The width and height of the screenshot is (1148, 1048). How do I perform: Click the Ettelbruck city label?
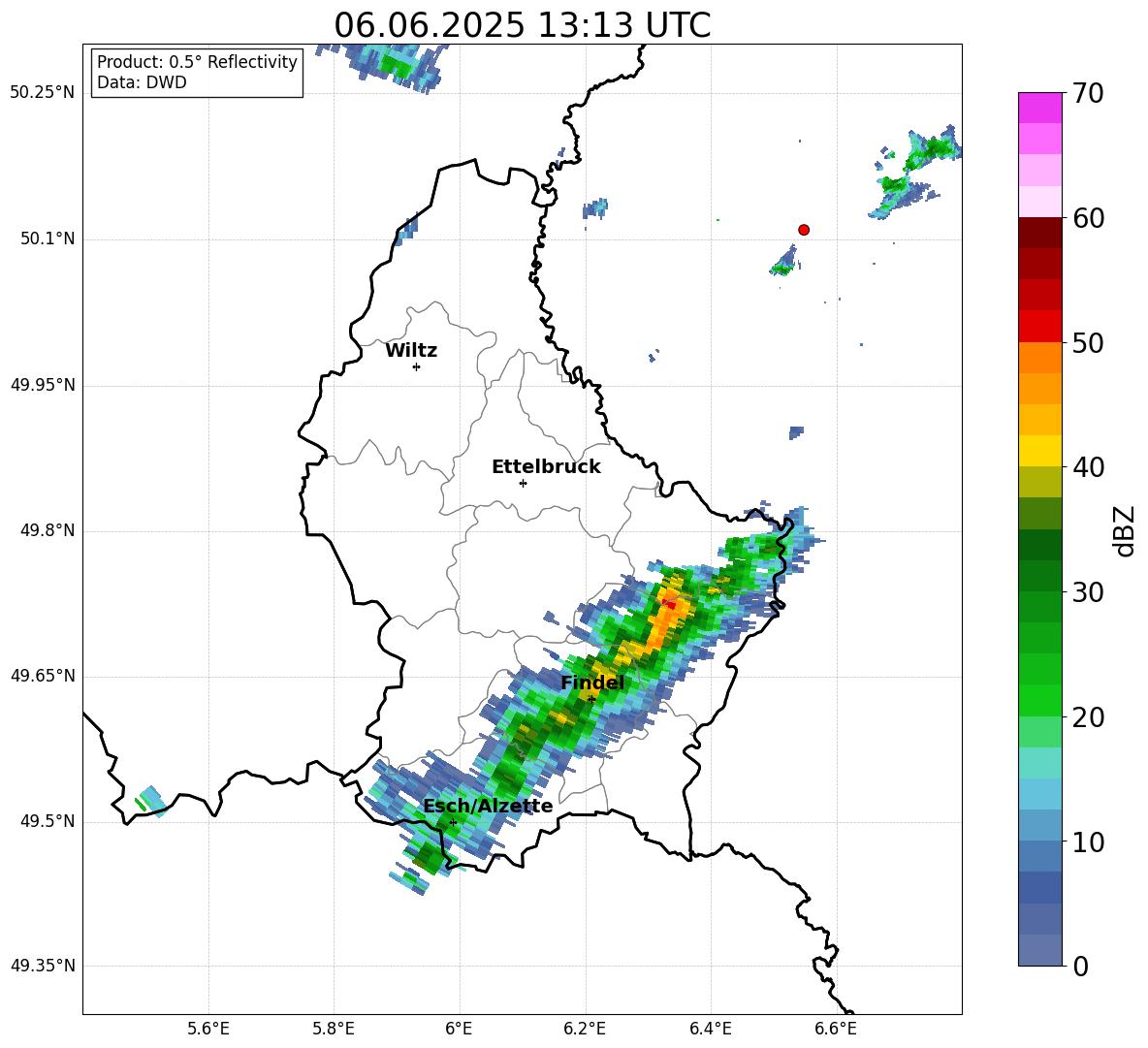pos(546,467)
